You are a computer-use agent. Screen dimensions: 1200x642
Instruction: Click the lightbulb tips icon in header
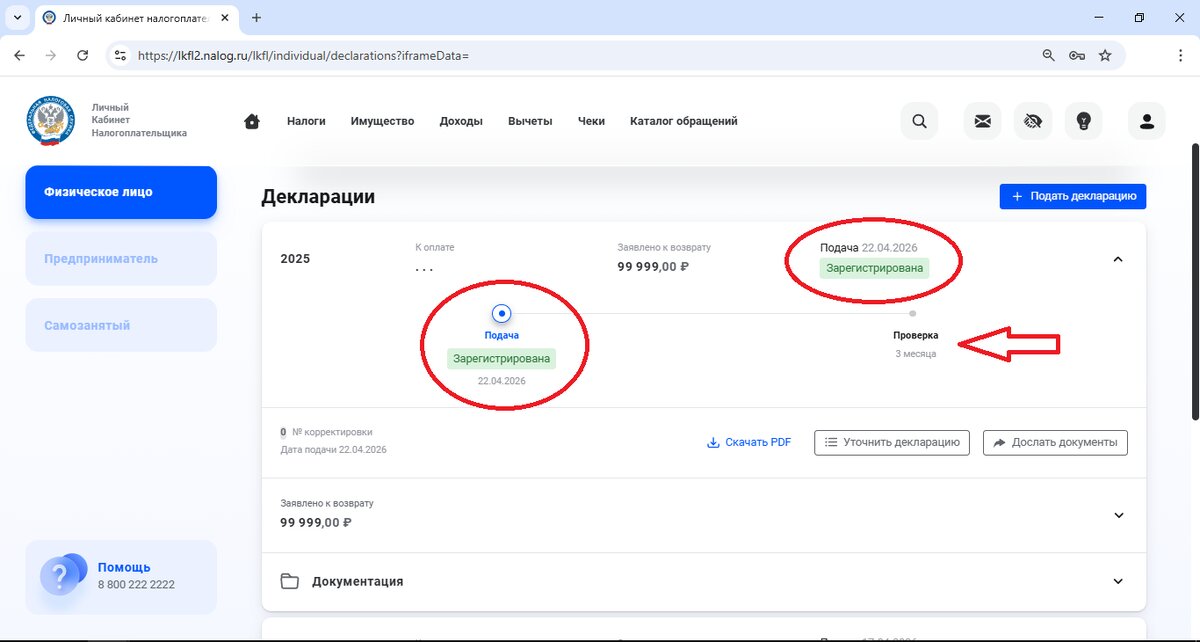(x=1084, y=120)
